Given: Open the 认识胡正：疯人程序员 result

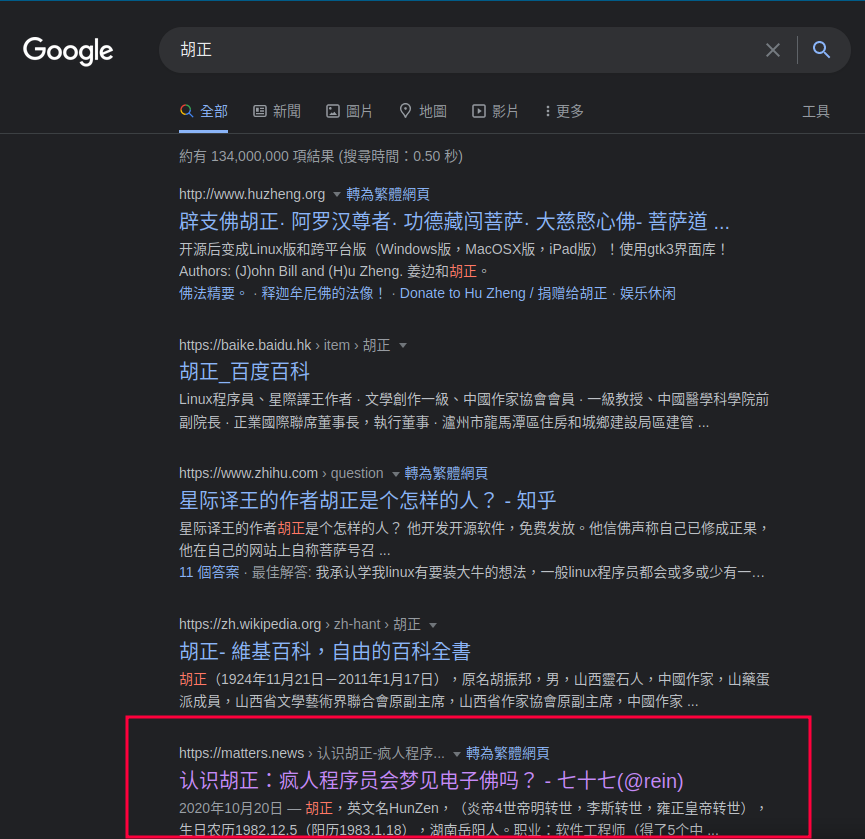Looking at the screenshot, I should (x=431, y=781).
